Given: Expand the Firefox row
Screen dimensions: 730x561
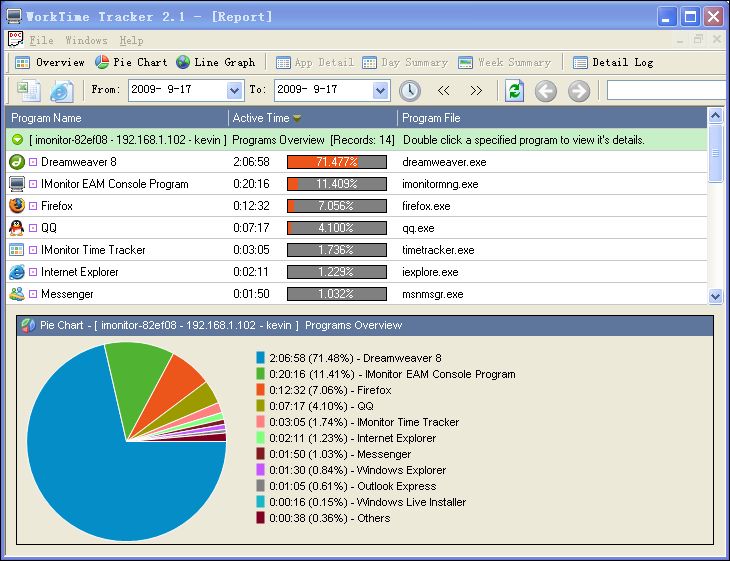Looking at the screenshot, I should click(33, 206).
